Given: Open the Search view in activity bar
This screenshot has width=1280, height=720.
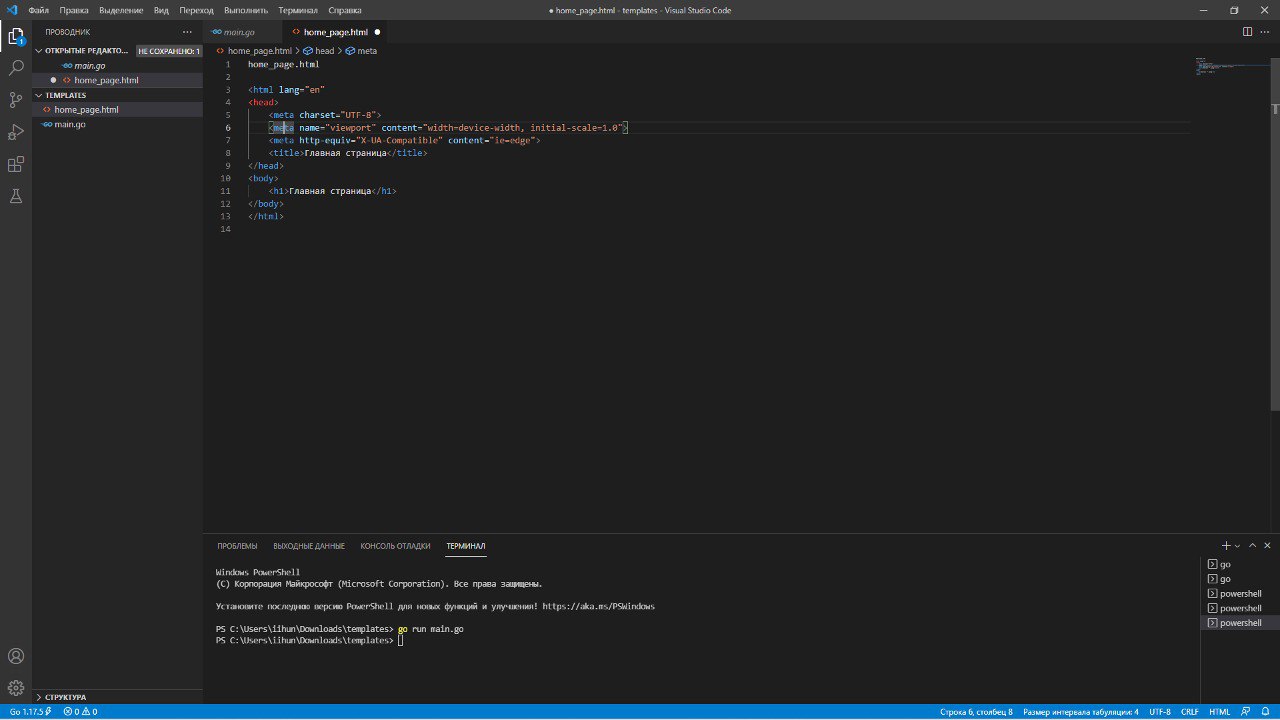Looking at the screenshot, I should (16, 68).
